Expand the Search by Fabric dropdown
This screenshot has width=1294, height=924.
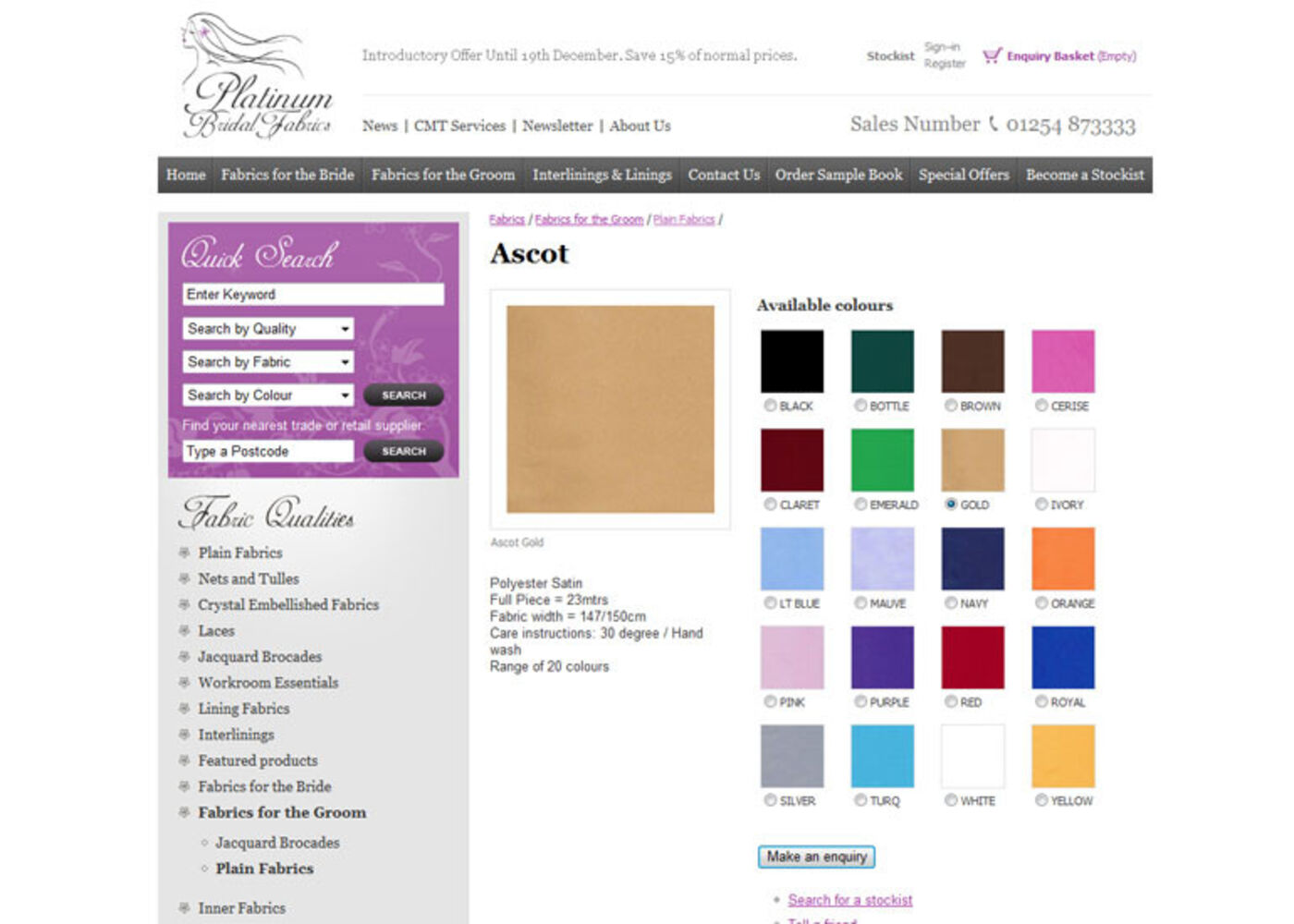(x=268, y=362)
